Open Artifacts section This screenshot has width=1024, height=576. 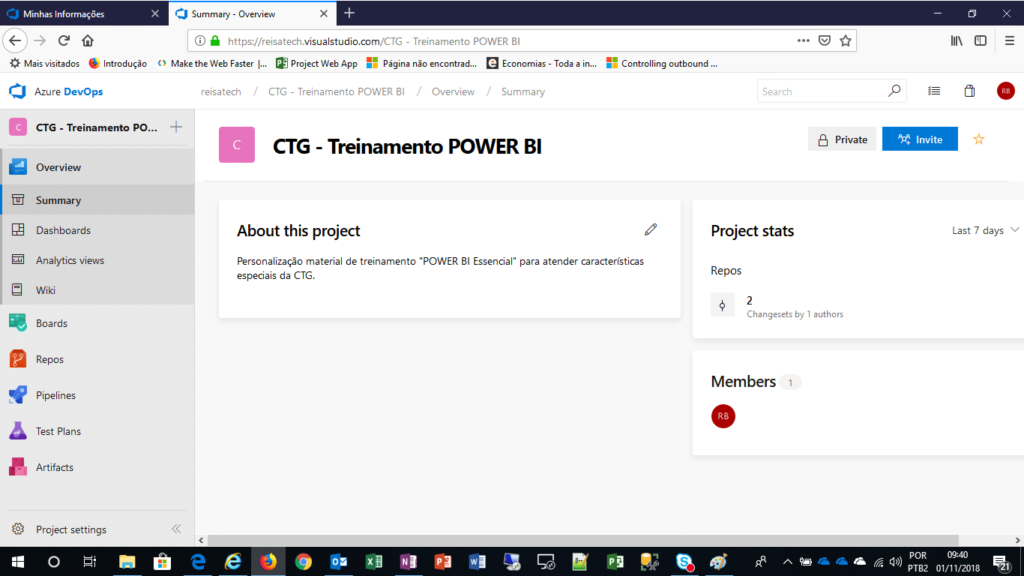click(54, 467)
